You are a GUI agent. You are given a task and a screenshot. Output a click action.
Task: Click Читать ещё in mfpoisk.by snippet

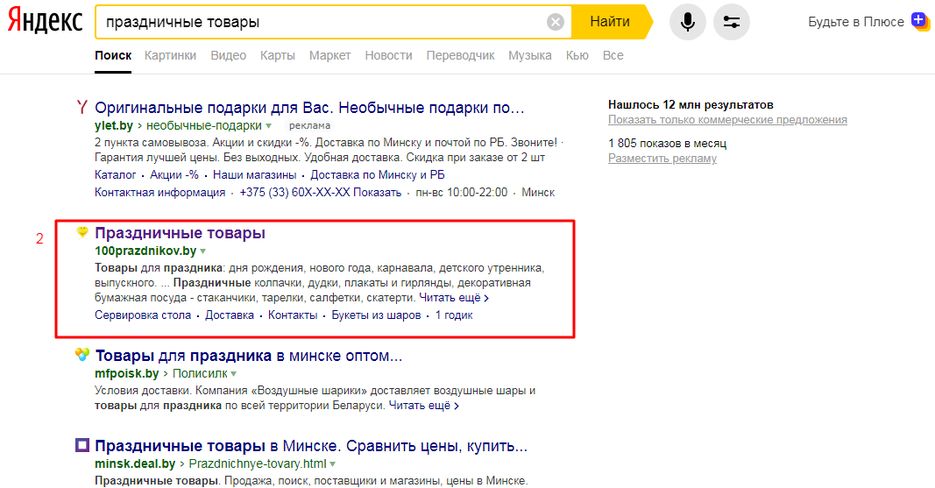(424, 406)
